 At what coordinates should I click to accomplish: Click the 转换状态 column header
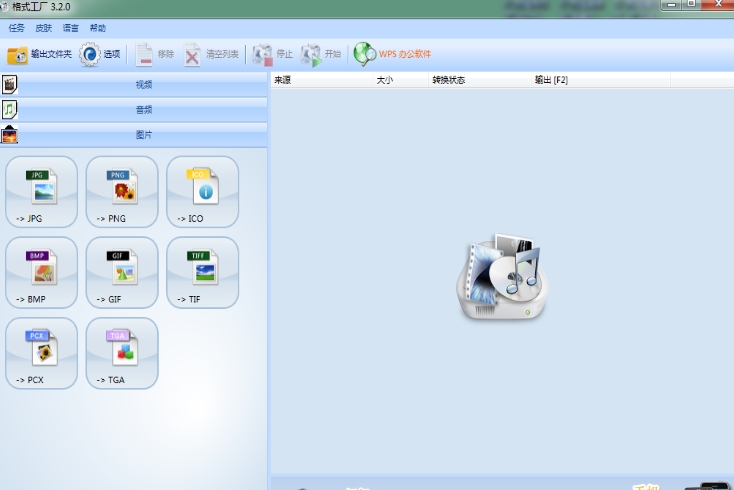(448, 79)
